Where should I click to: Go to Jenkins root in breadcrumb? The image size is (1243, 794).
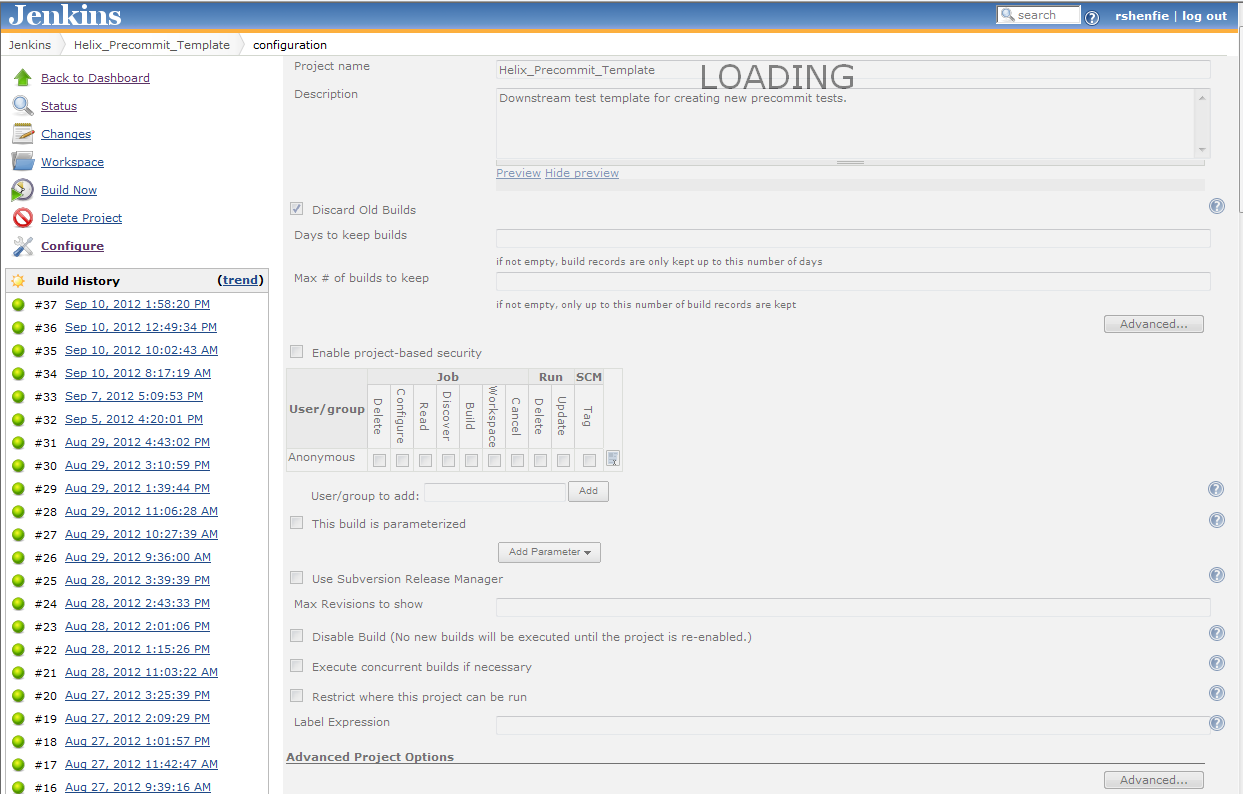tap(30, 45)
